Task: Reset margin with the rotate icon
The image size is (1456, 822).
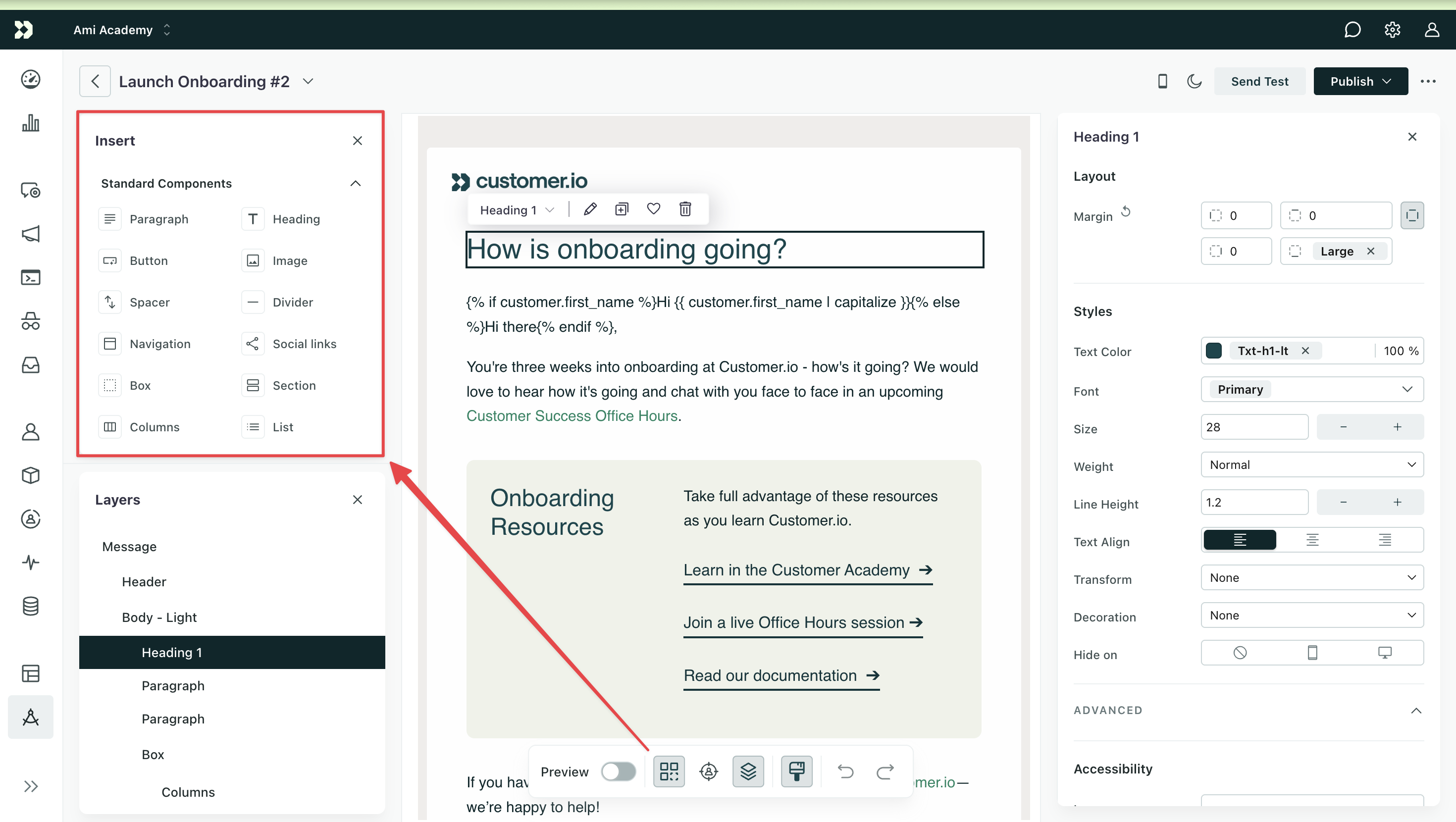Action: click(x=1125, y=211)
